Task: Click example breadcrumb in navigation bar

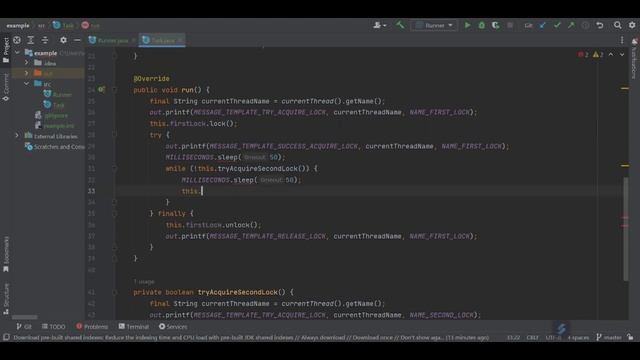Action: click(18, 25)
